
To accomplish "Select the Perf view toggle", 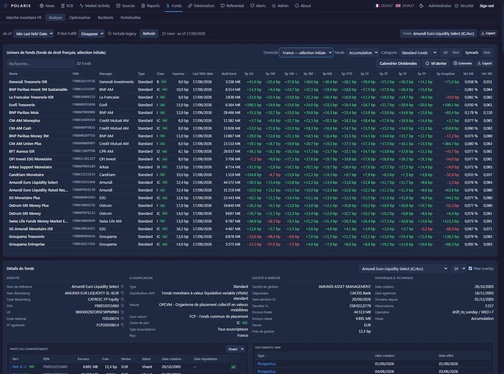I will 456,53.
